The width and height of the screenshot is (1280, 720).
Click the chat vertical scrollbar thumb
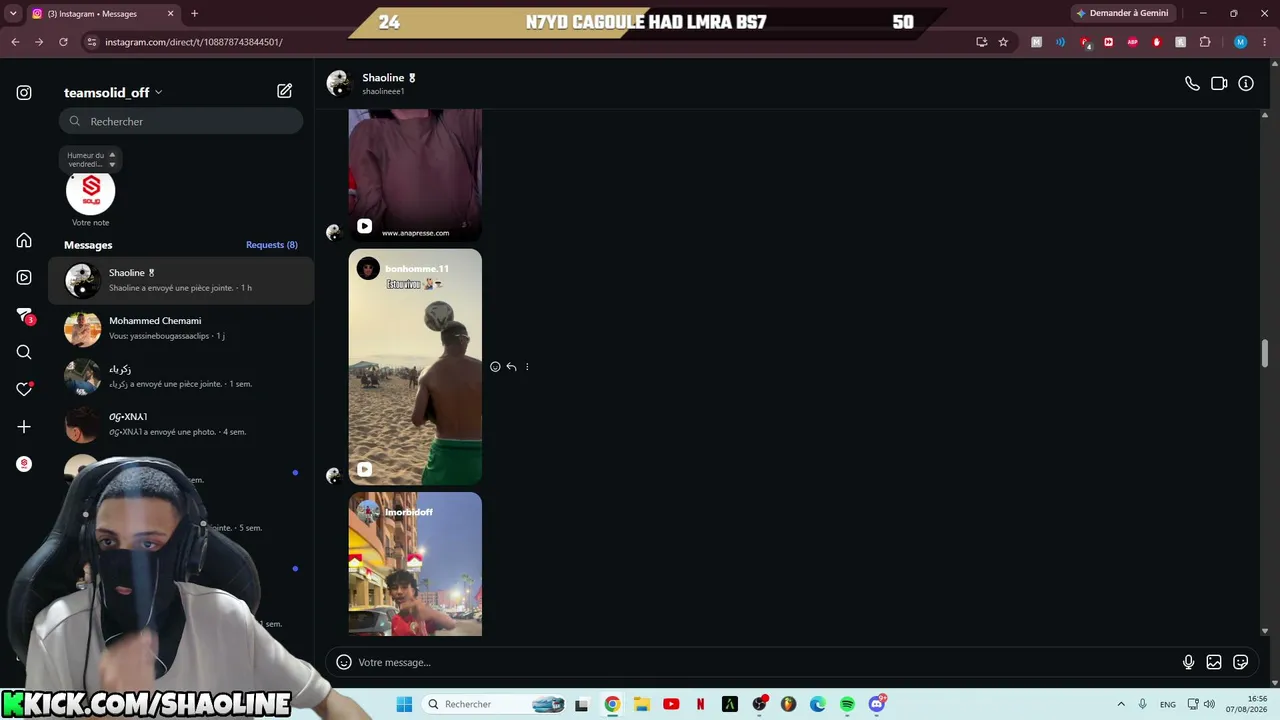(1265, 354)
